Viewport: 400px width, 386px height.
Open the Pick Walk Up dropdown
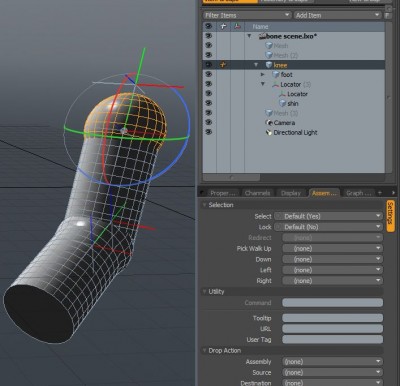[332, 248]
